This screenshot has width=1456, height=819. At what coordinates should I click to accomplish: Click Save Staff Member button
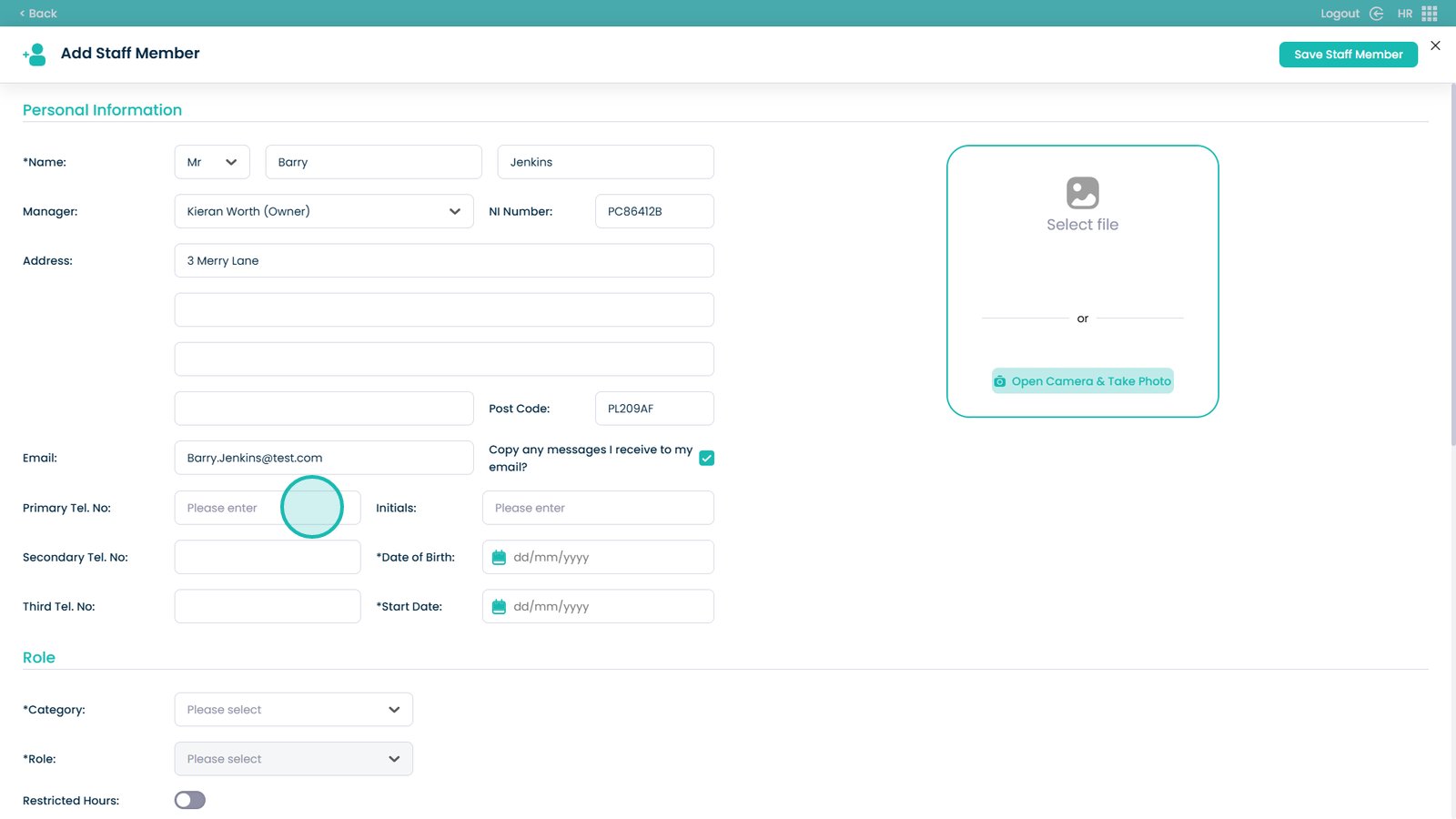point(1348,55)
